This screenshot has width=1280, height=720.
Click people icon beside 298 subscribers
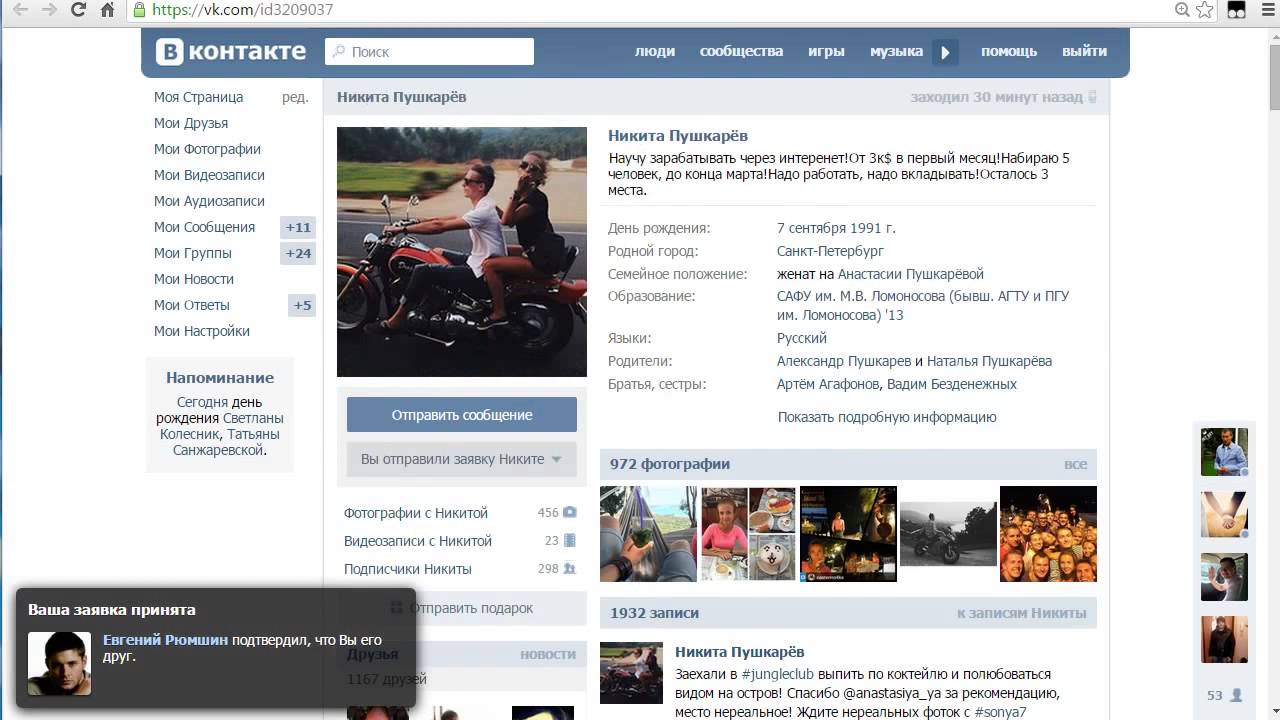click(570, 568)
